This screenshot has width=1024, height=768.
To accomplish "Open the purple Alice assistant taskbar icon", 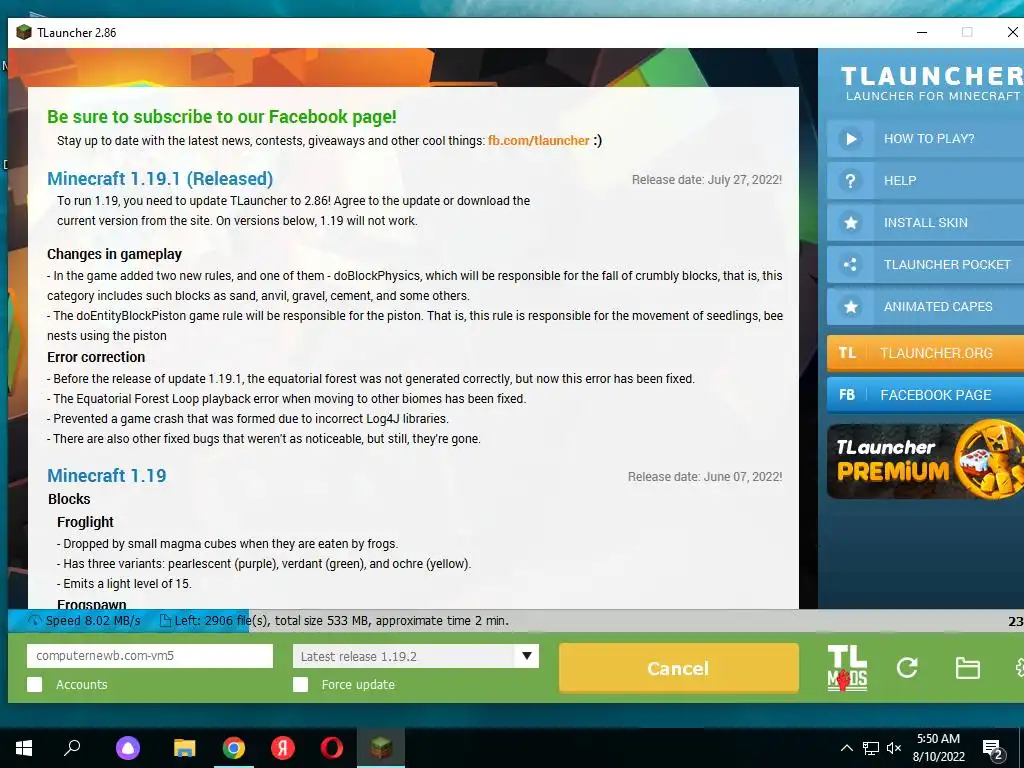I will tap(128, 748).
